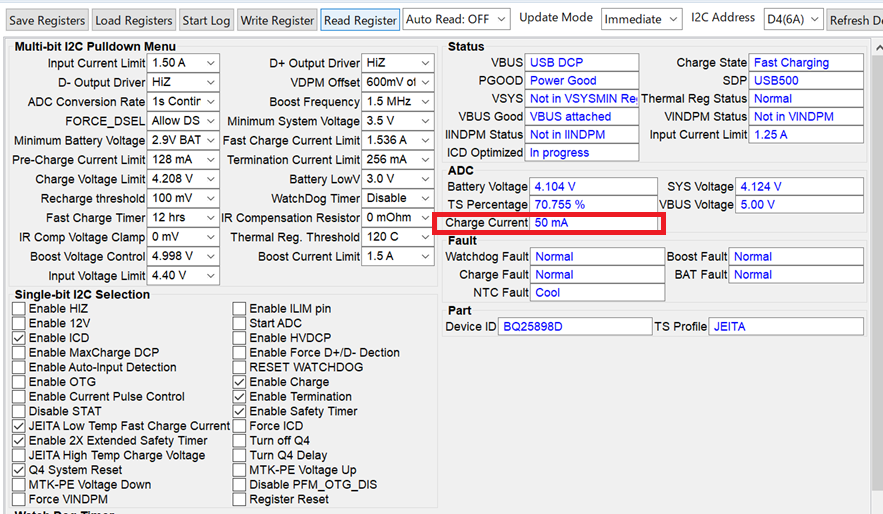
Task: Open the VDPM Offset dropdown
Action: (398, 82)
